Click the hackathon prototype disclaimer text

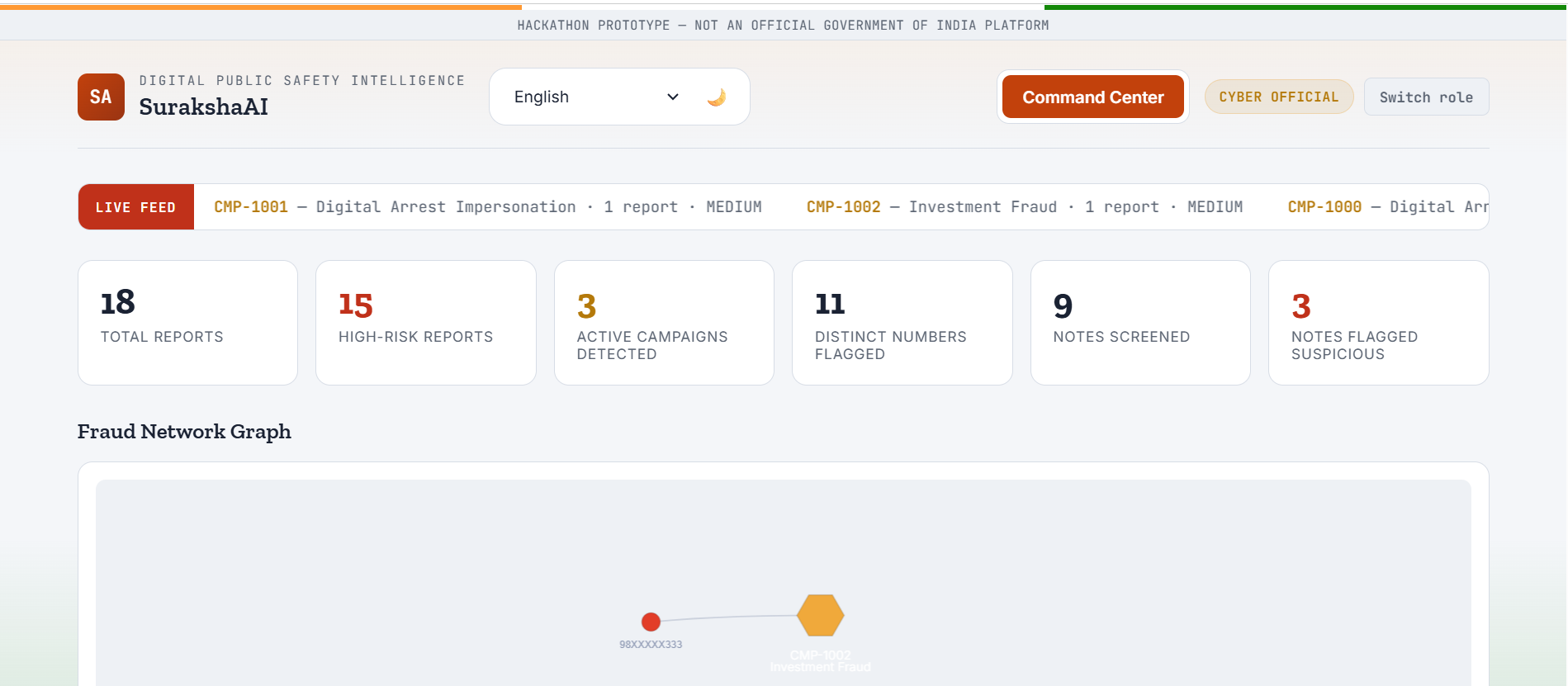783,26
